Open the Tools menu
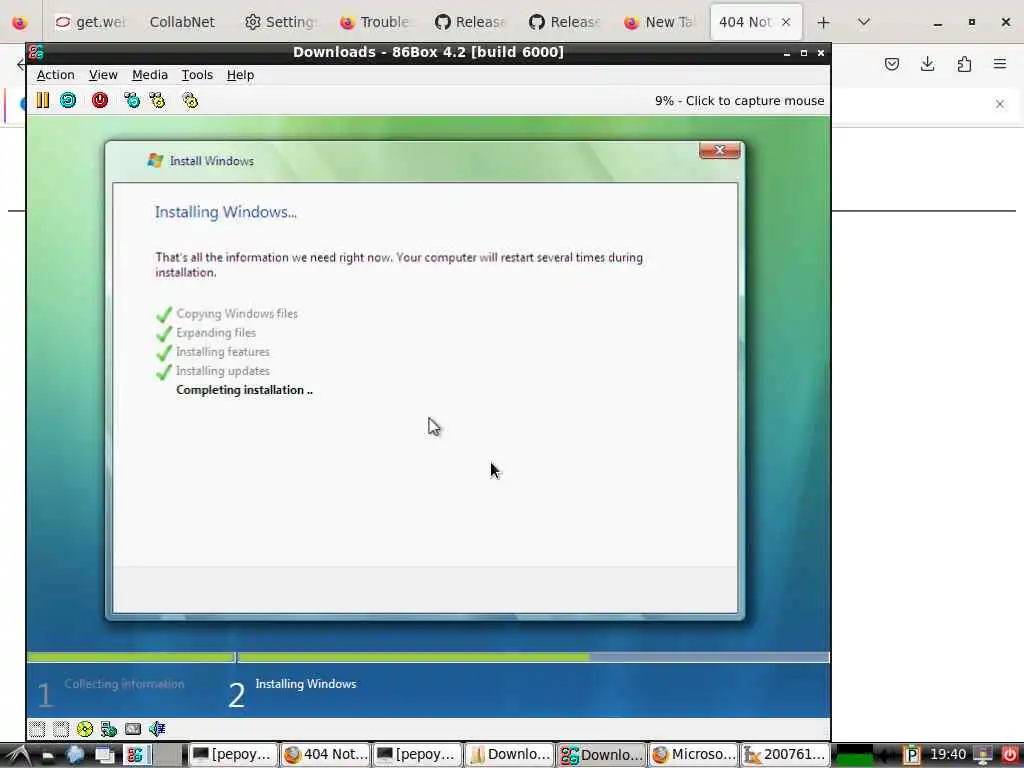 pos(197,75)
